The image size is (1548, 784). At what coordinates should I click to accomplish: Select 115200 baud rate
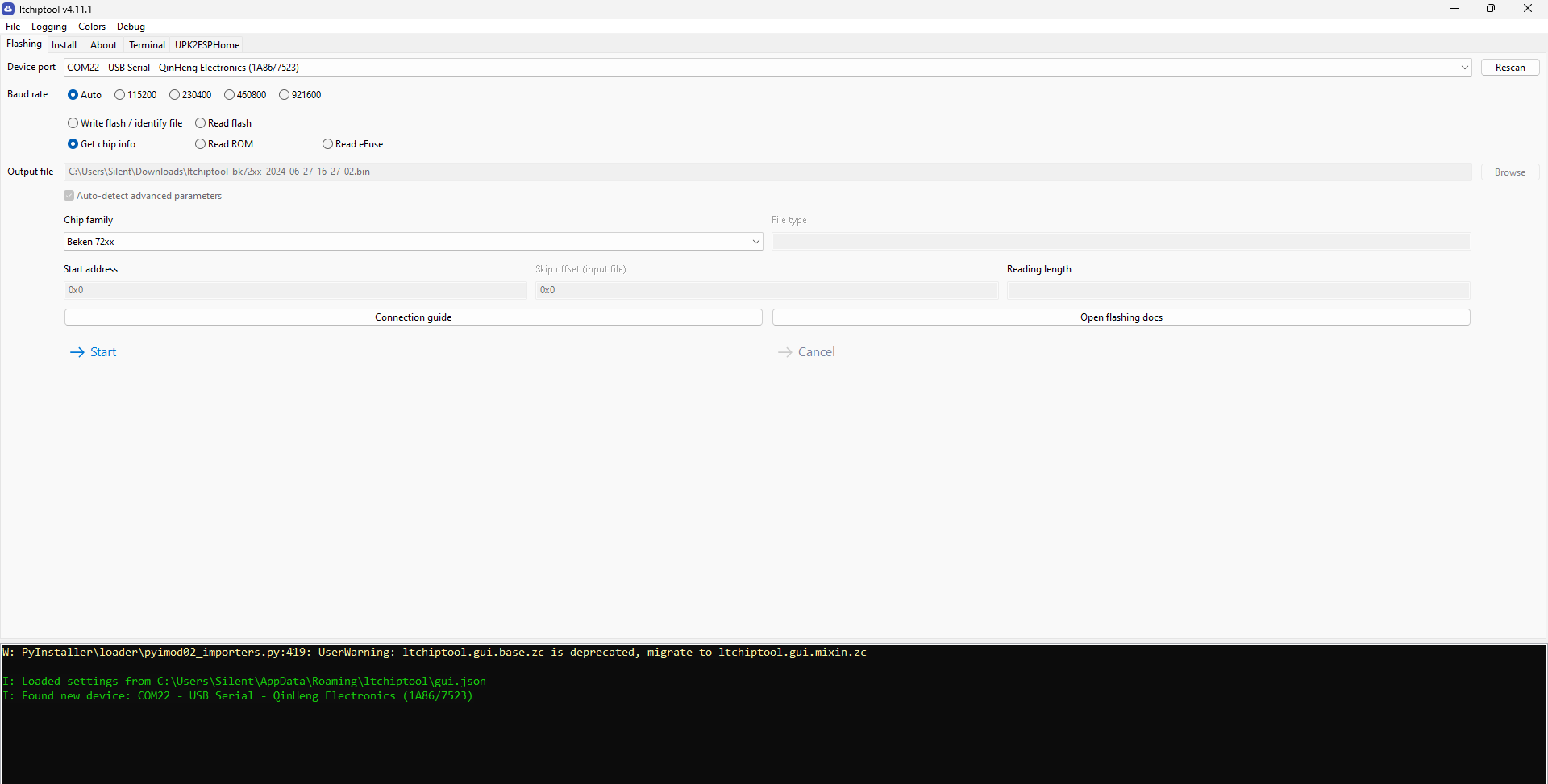click(135, 95)
